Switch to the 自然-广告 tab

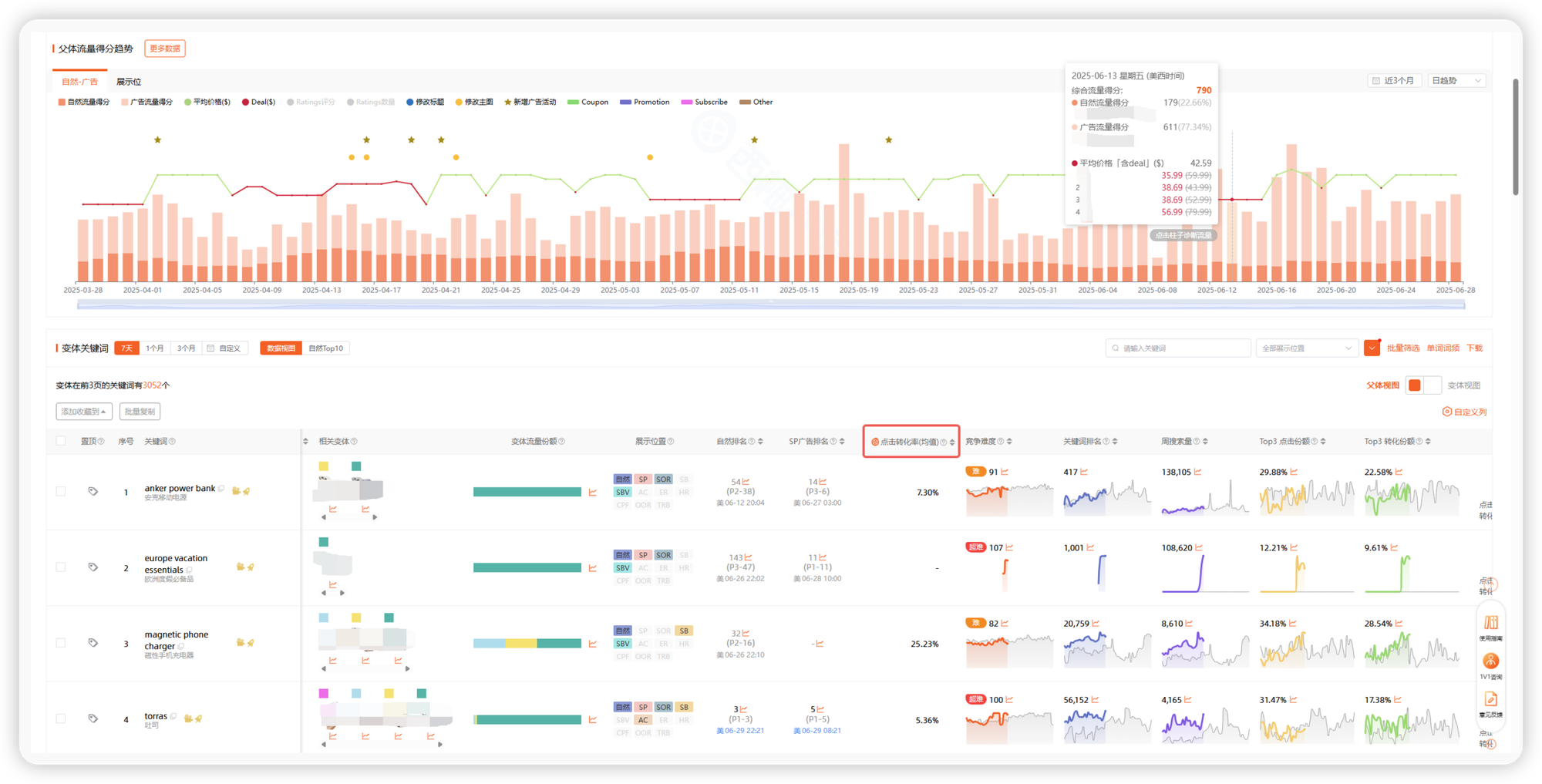pyautogui.click(x=79, y=82)
